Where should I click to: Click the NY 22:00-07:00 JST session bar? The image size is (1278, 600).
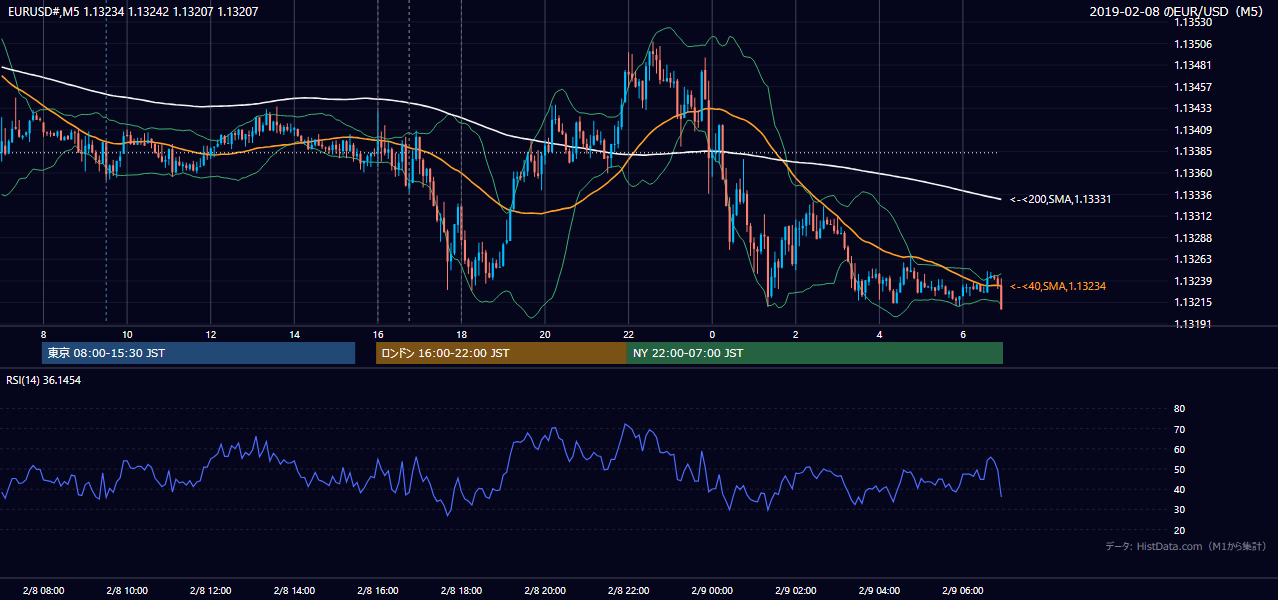click(815, 353)
